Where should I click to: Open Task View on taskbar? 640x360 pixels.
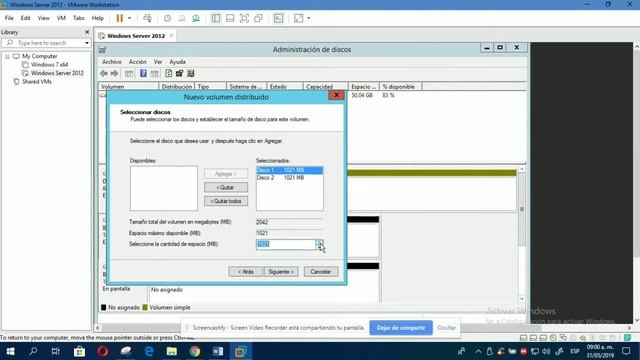pos(56,351)
